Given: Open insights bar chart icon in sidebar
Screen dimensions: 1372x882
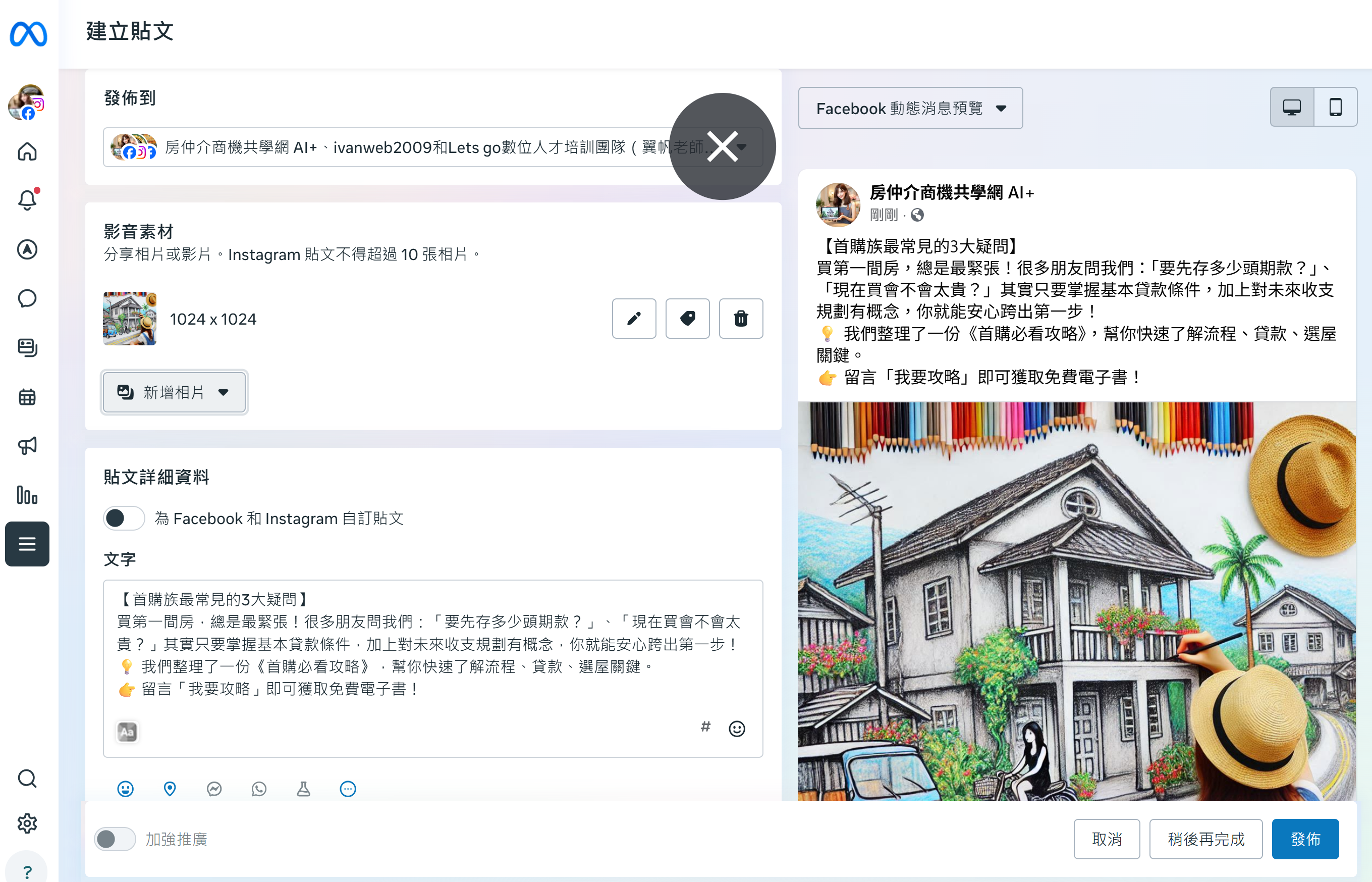Looking at the screenshot, I should tap(27, 495).
